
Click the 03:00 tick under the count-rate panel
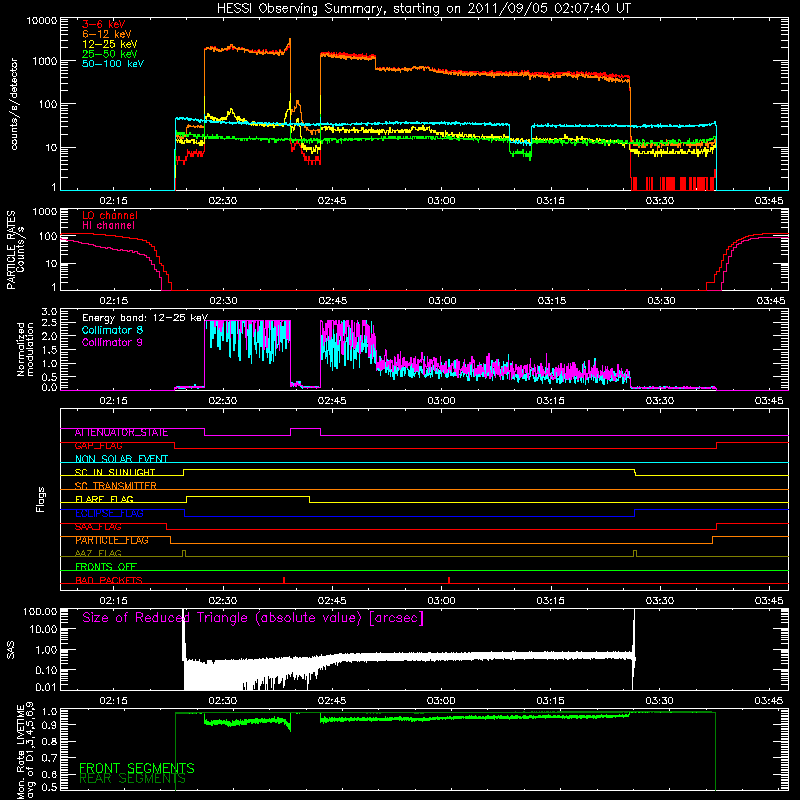[x=441, y=201]
